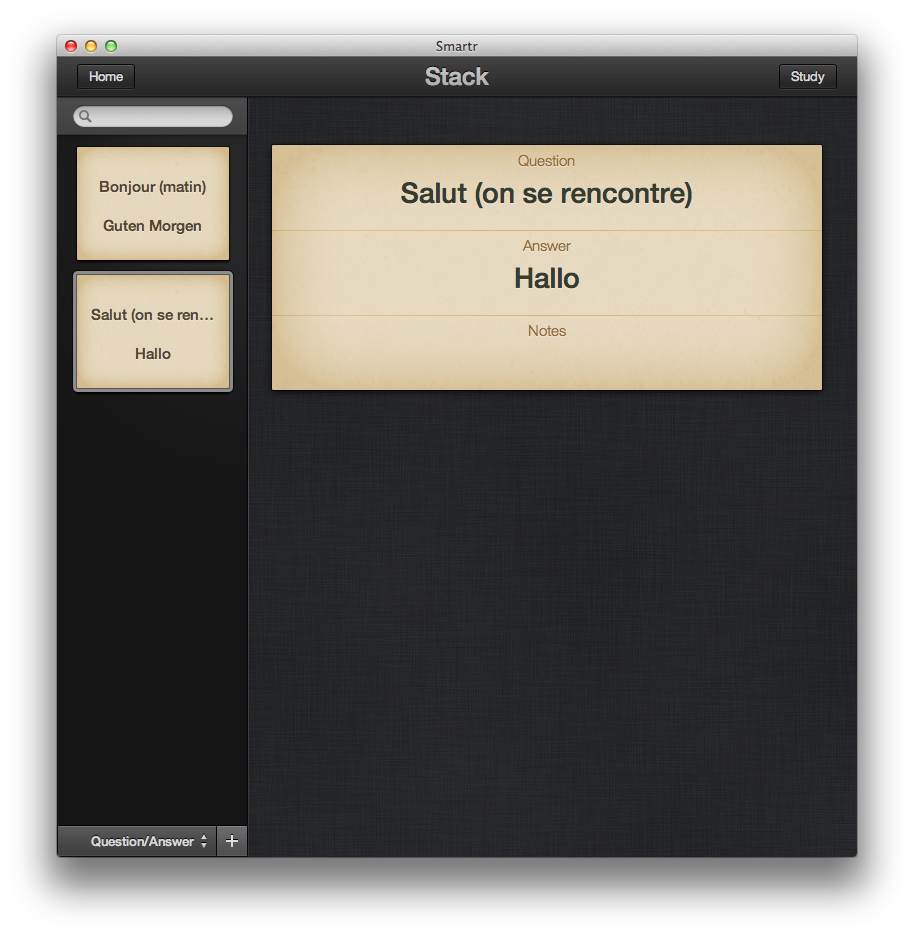The image size is (914, 936).
Task: Minimize the Smartr window with the yellow button
Action: click(x=91, y=46)
